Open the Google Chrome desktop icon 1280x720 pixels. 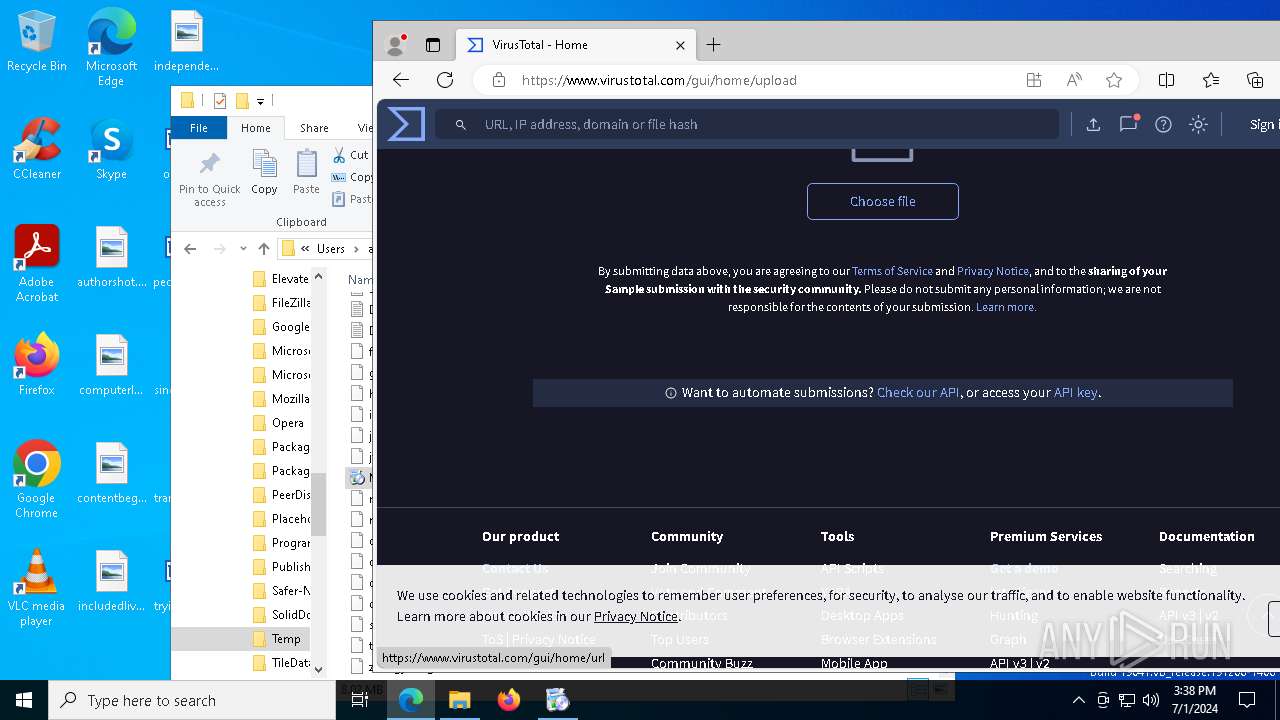(x=37, y=479)
